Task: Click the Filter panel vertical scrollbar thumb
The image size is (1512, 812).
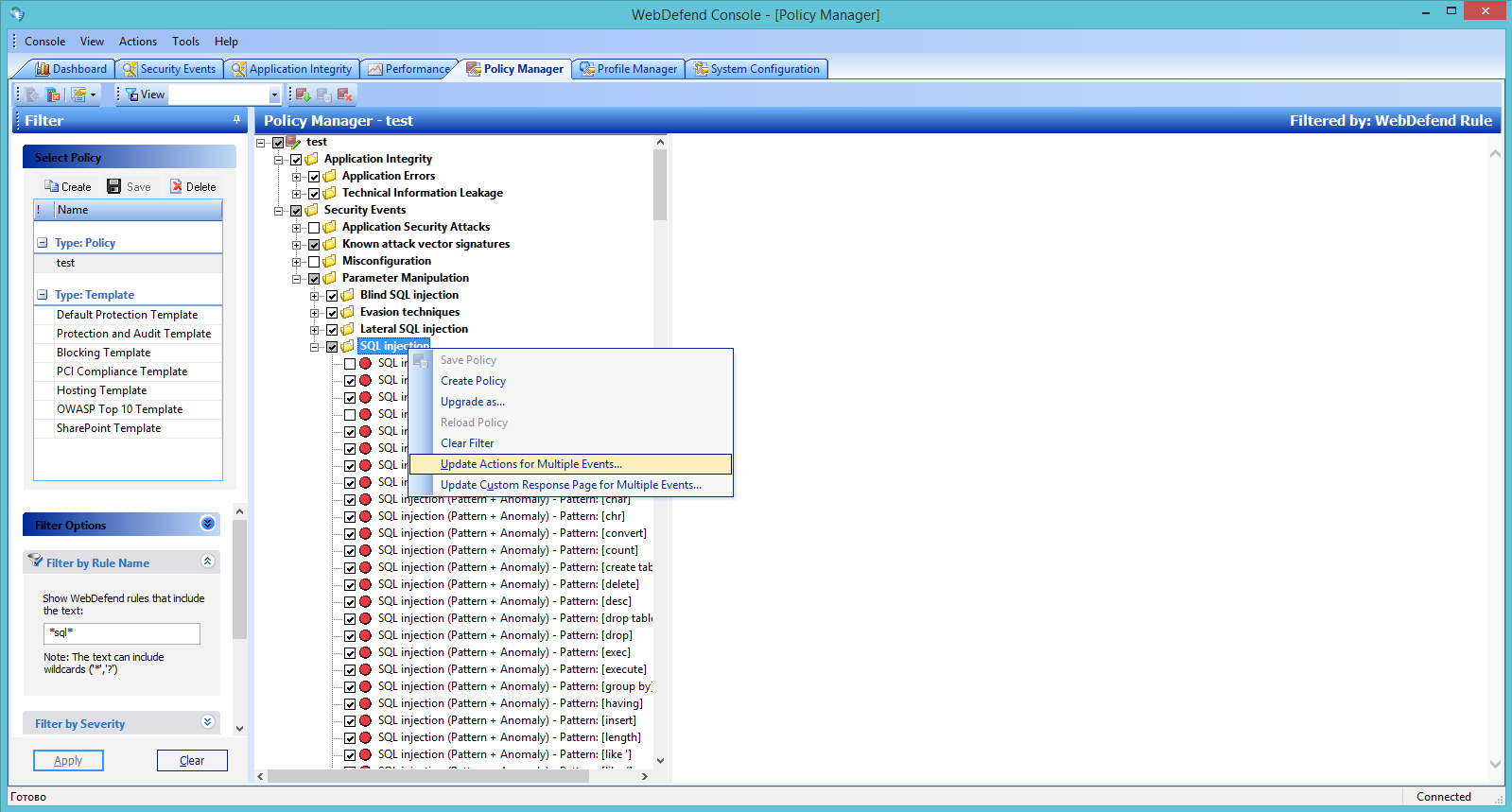Action: click(x=239, y=579)
